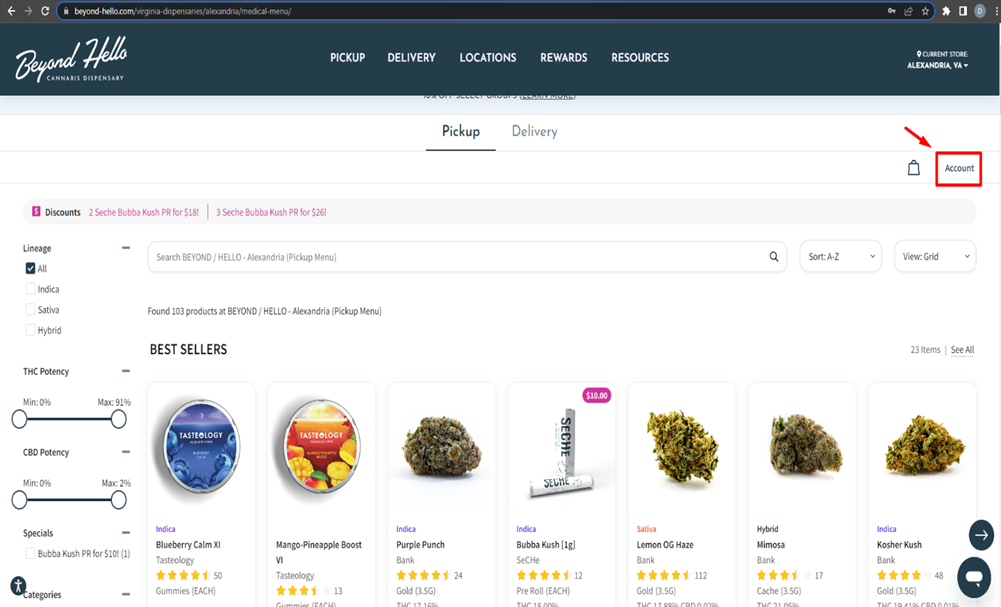Open the See All best sellers link
This screenshot has width=1001, height=607.
[962, 350]
